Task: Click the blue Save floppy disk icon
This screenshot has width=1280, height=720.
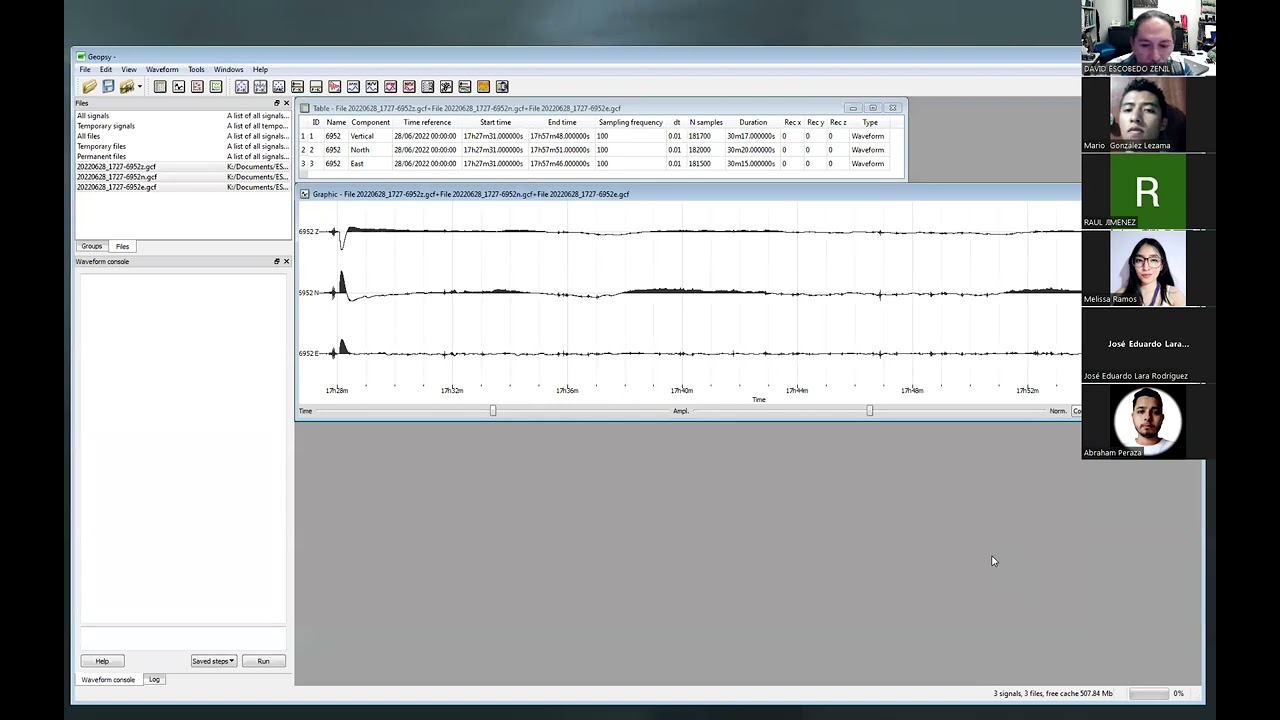Action: (x=108, y=87)
